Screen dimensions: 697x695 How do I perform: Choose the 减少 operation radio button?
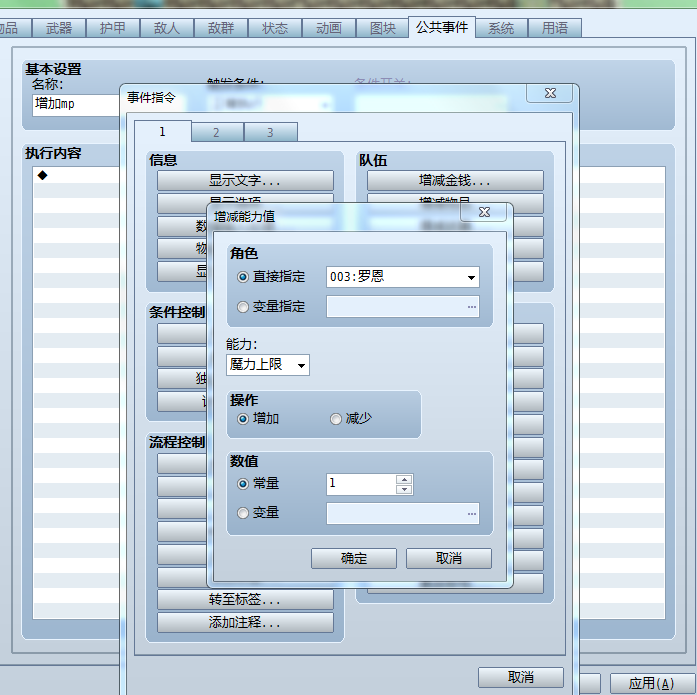tap(336, 419)
